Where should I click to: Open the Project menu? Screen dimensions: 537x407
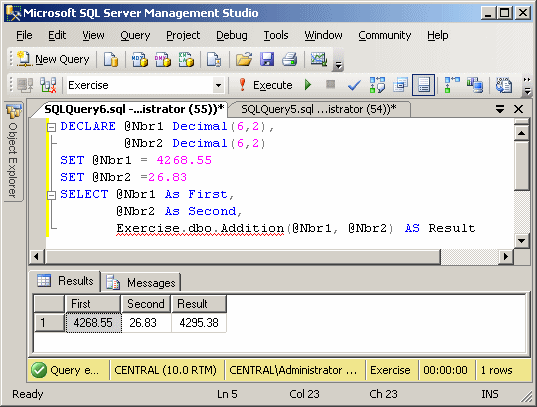183,35
